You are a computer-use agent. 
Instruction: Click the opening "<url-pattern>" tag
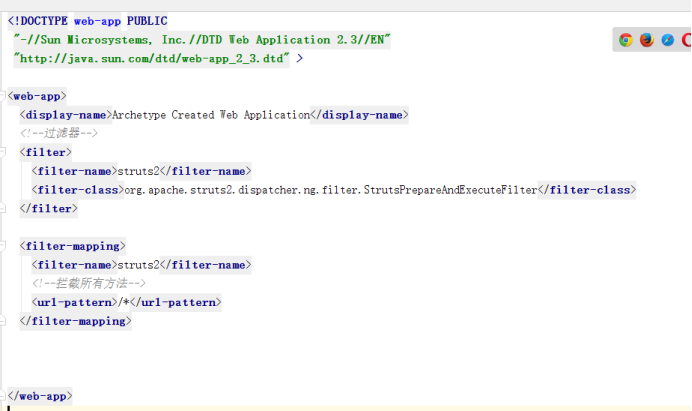point(74,302)
